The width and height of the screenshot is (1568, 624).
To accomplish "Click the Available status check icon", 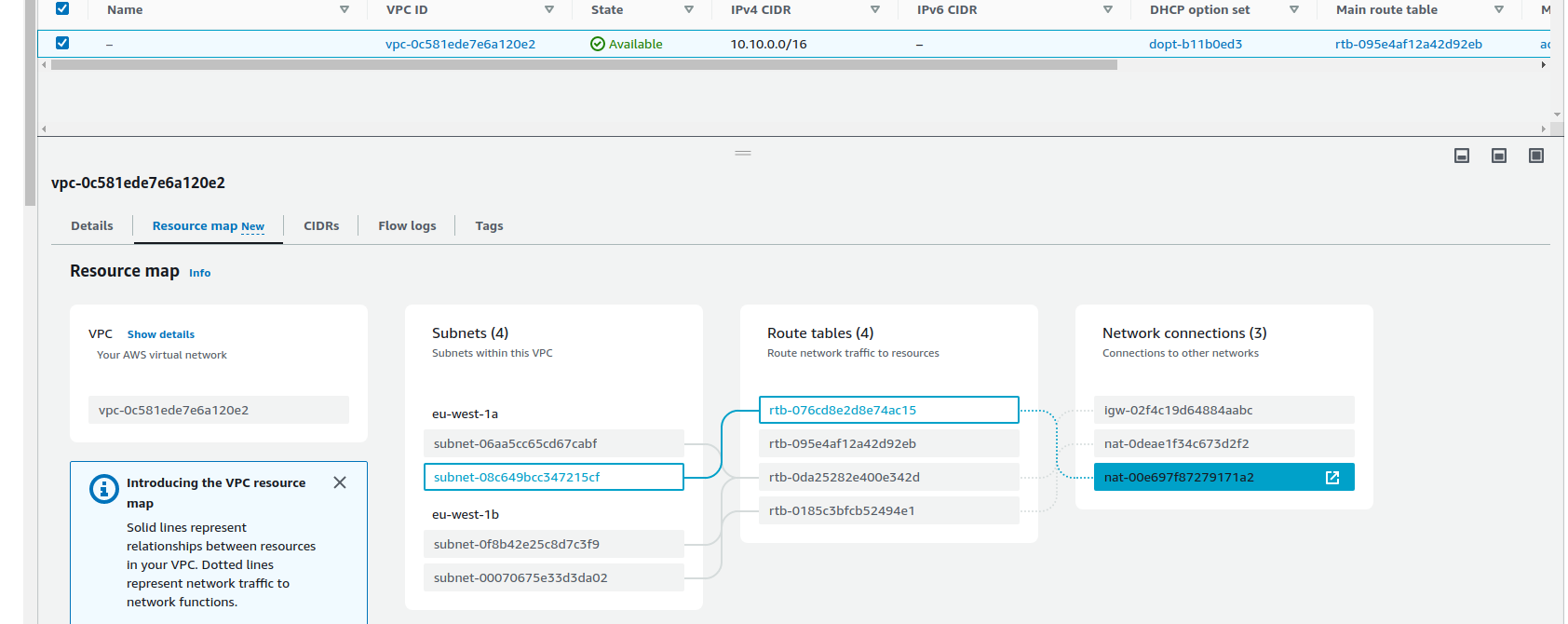I will (598, 44).
